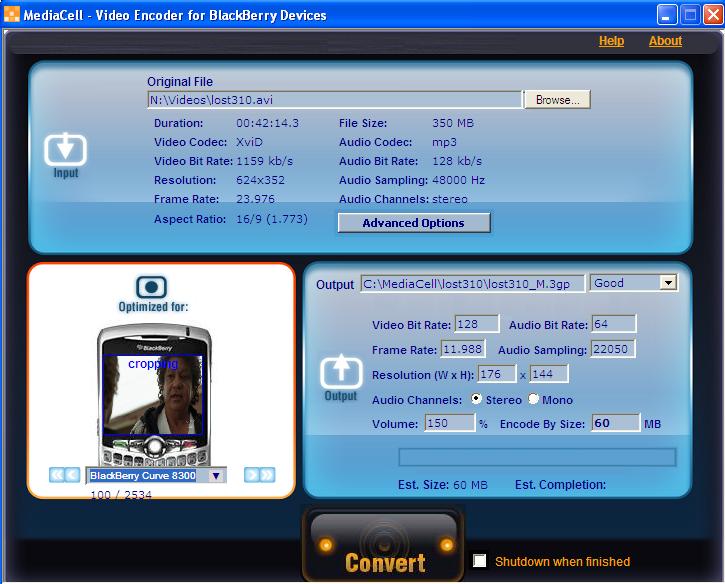Click the '350 MB' file size value
This screenshot has height=584, width=725.
tap(453, 123)
